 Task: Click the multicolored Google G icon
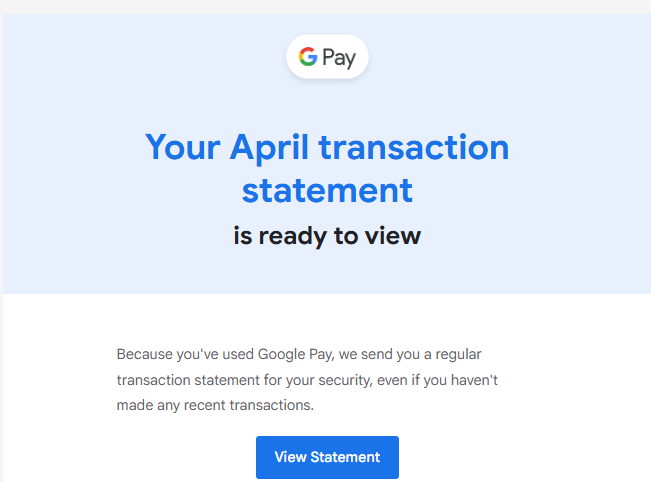308,56
